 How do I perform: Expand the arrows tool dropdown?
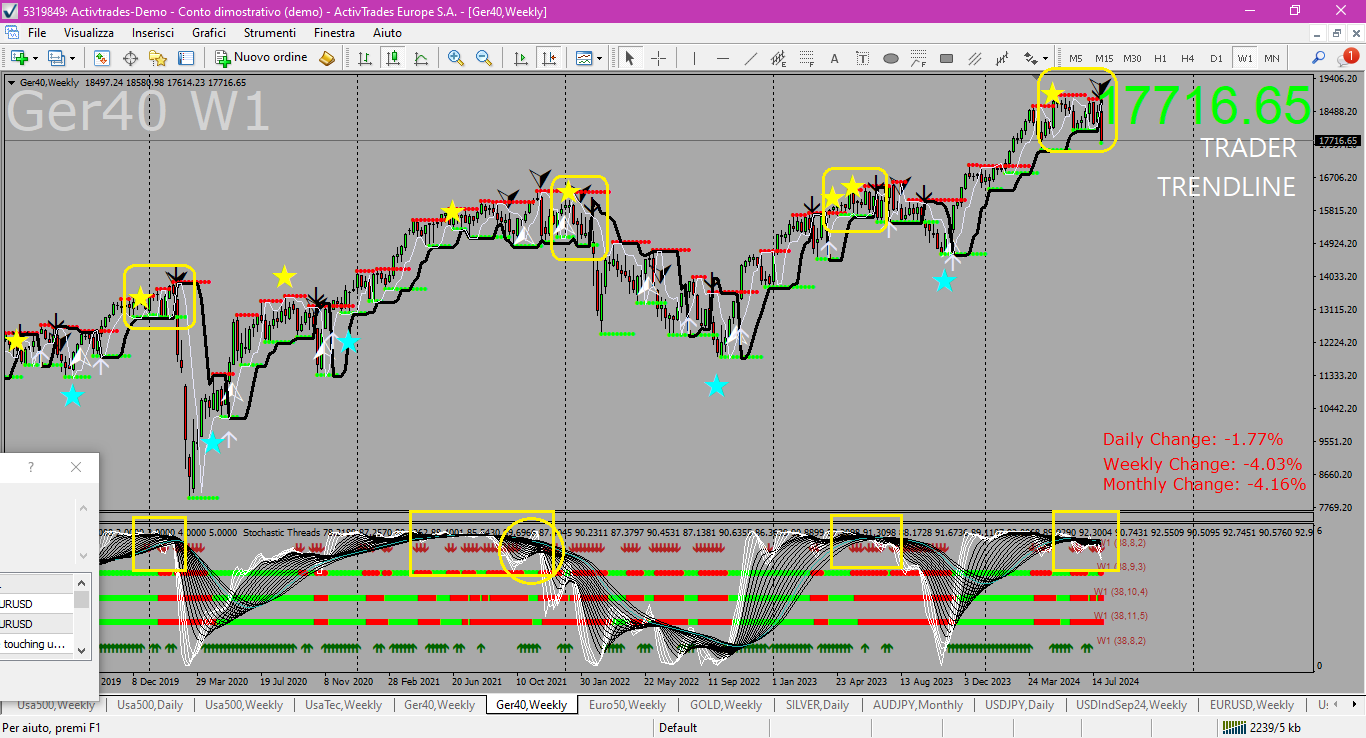(1046, 58)
